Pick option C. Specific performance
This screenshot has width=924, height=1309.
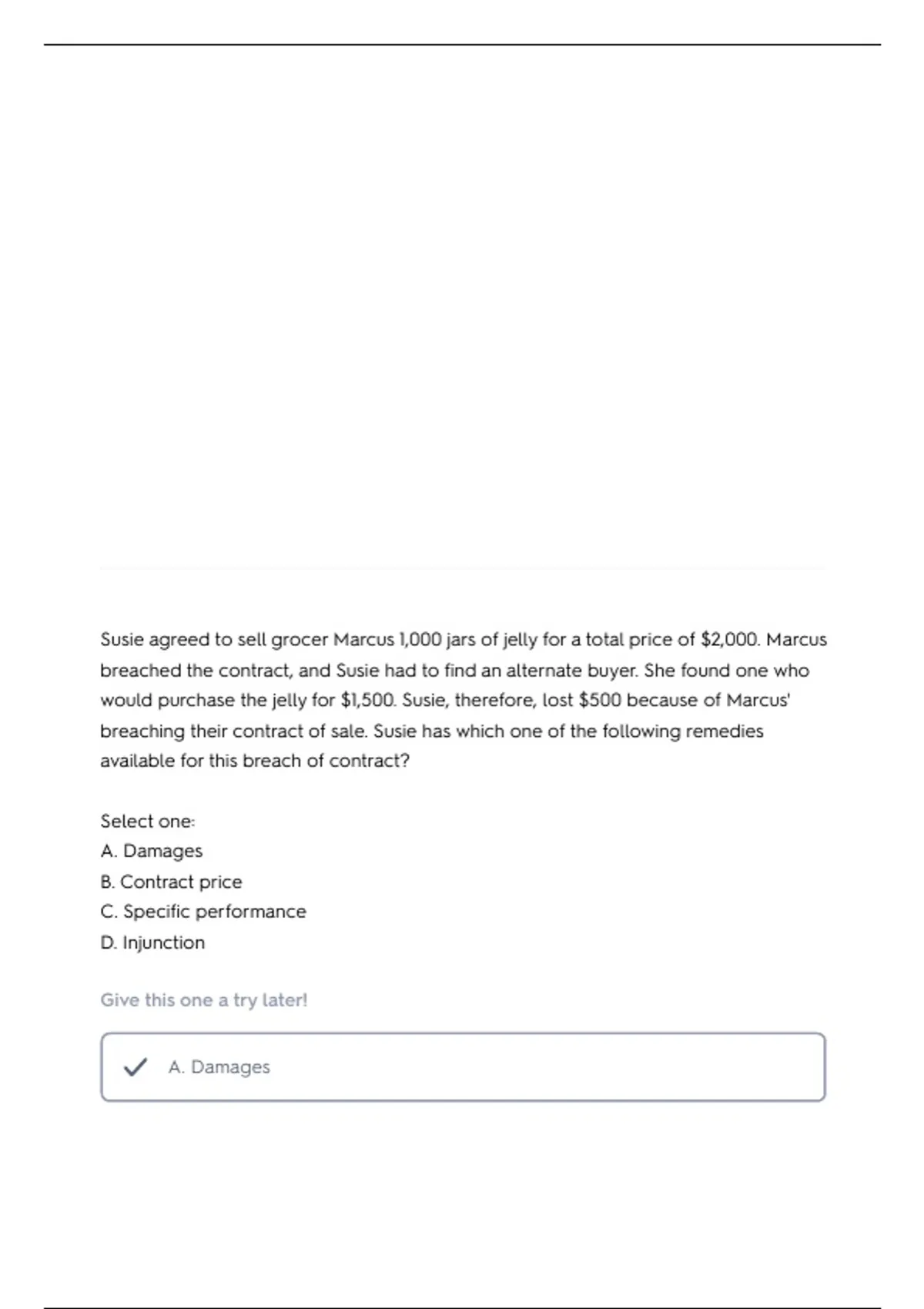click(x=203, y=912)
